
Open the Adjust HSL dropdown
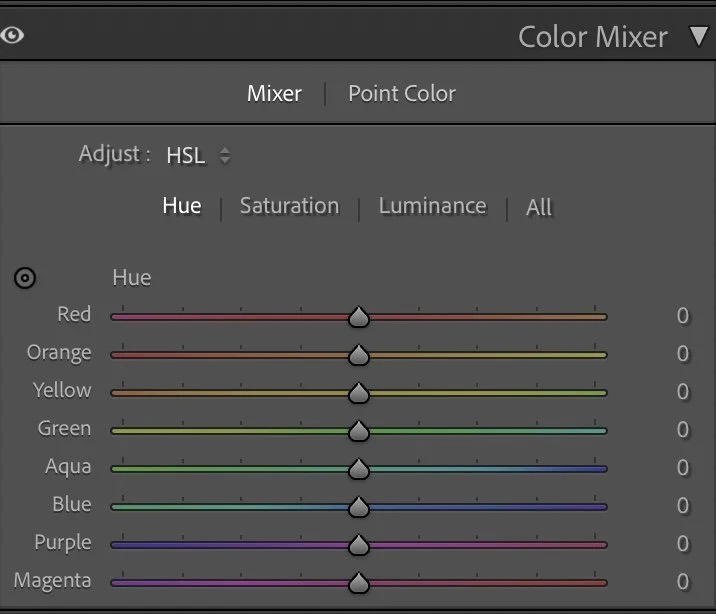tap(198, 155)
